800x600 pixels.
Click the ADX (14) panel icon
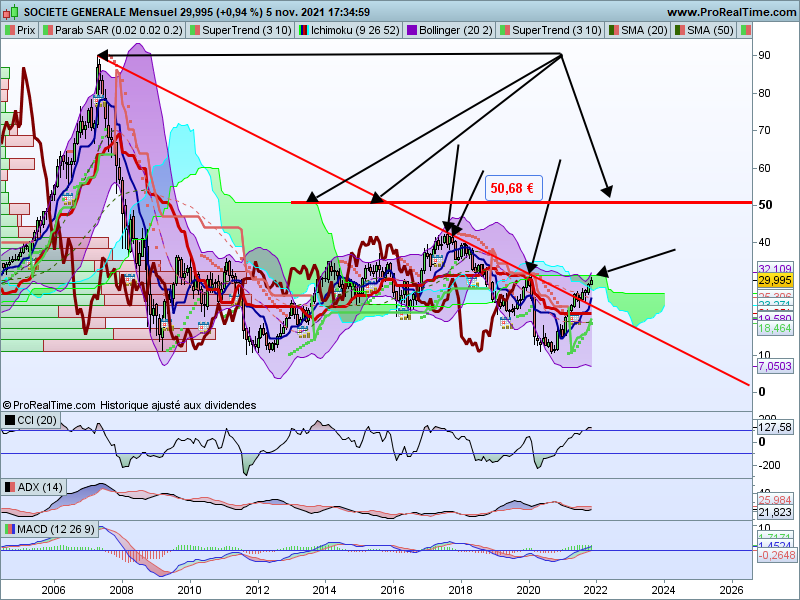click(10, 487)
